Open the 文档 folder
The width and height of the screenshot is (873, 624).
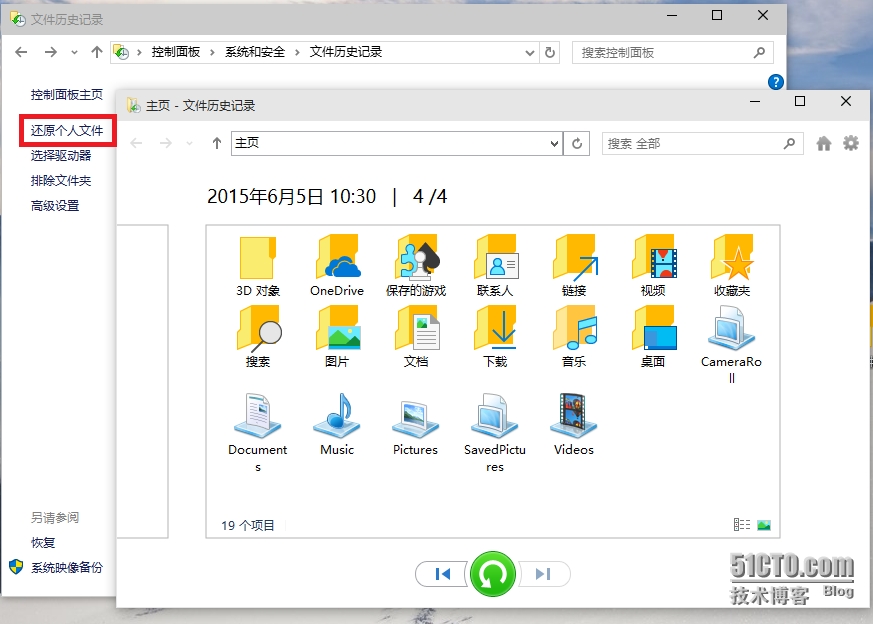[x=416, y=337]
